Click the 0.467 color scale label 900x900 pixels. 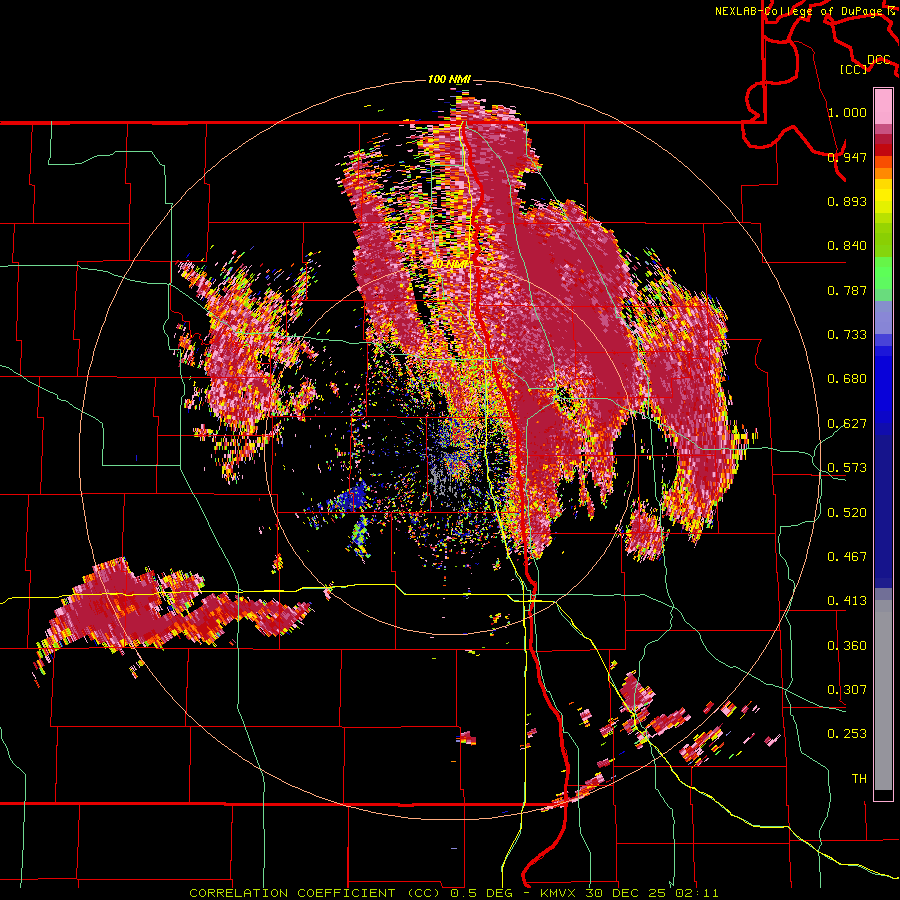[847, 557]
